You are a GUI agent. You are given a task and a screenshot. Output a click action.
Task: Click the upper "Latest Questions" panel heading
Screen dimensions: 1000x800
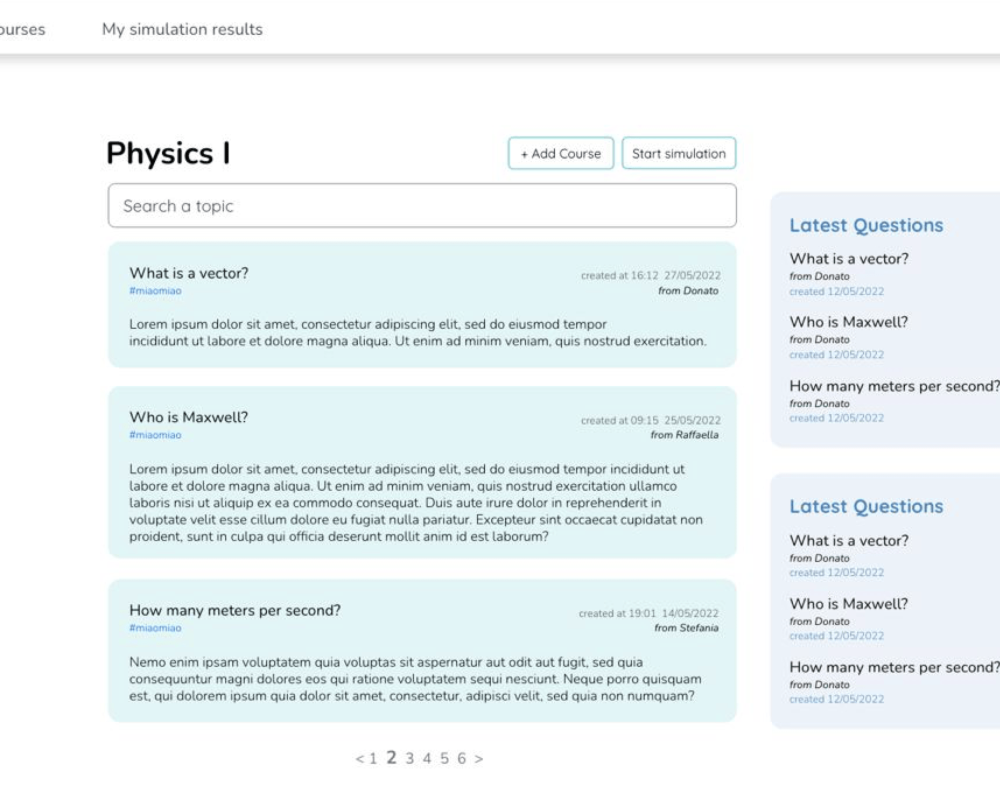[x=866, y=225]
